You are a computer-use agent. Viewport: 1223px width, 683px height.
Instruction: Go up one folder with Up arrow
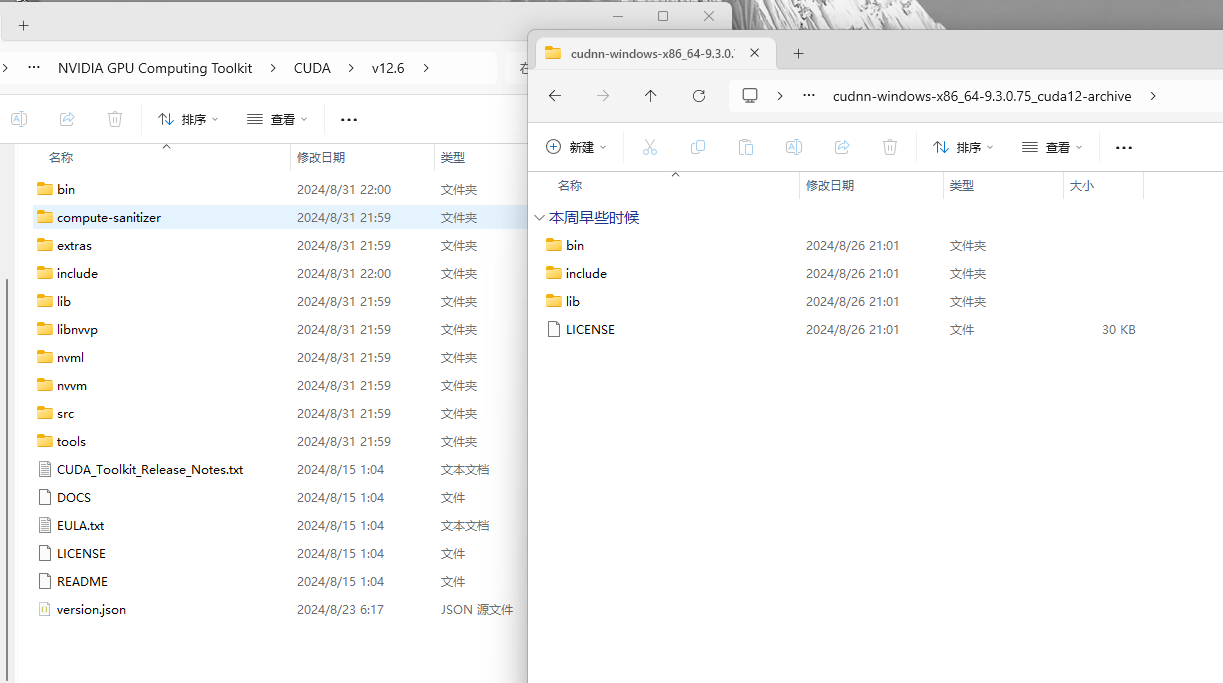click(x=651, y=96)
